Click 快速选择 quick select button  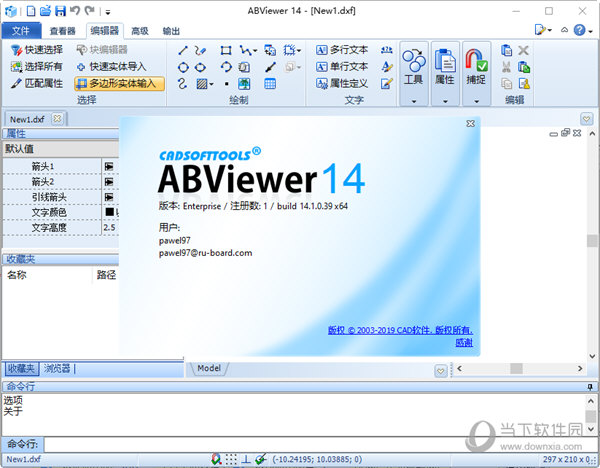(x=37, y=50)
